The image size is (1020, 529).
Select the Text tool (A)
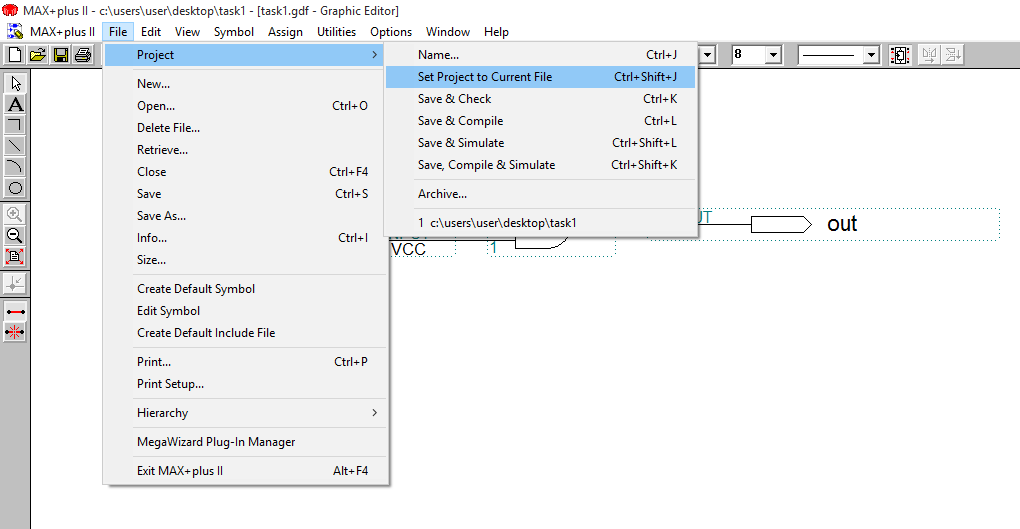(x=15, y=104)
